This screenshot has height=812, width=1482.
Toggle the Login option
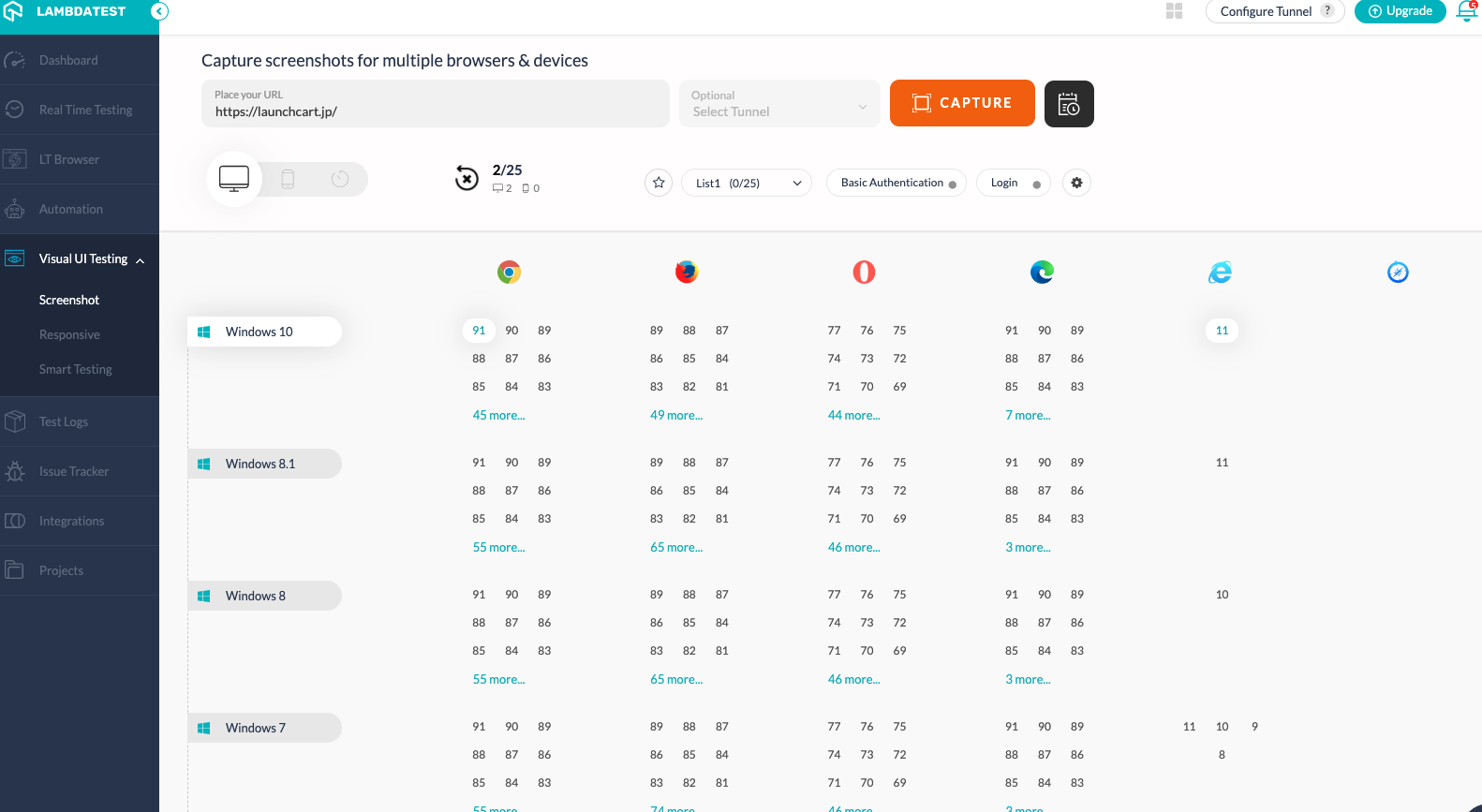click(1014, 183)
